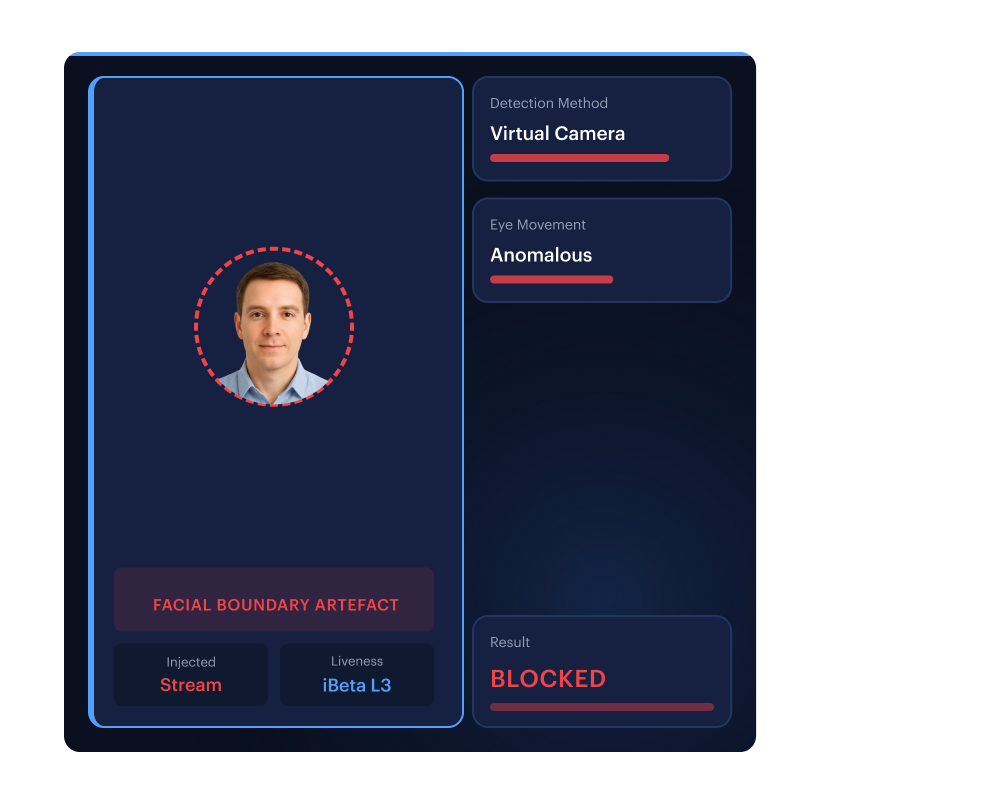Click the Result label
The image size is (1007, 804).
tap(510, 642)
